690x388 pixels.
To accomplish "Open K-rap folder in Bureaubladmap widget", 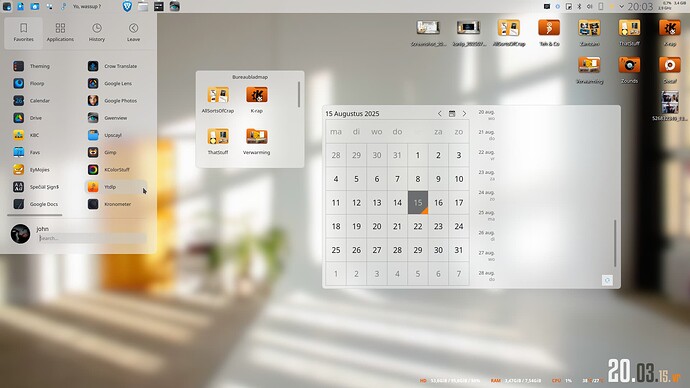I will click(257, 100).
